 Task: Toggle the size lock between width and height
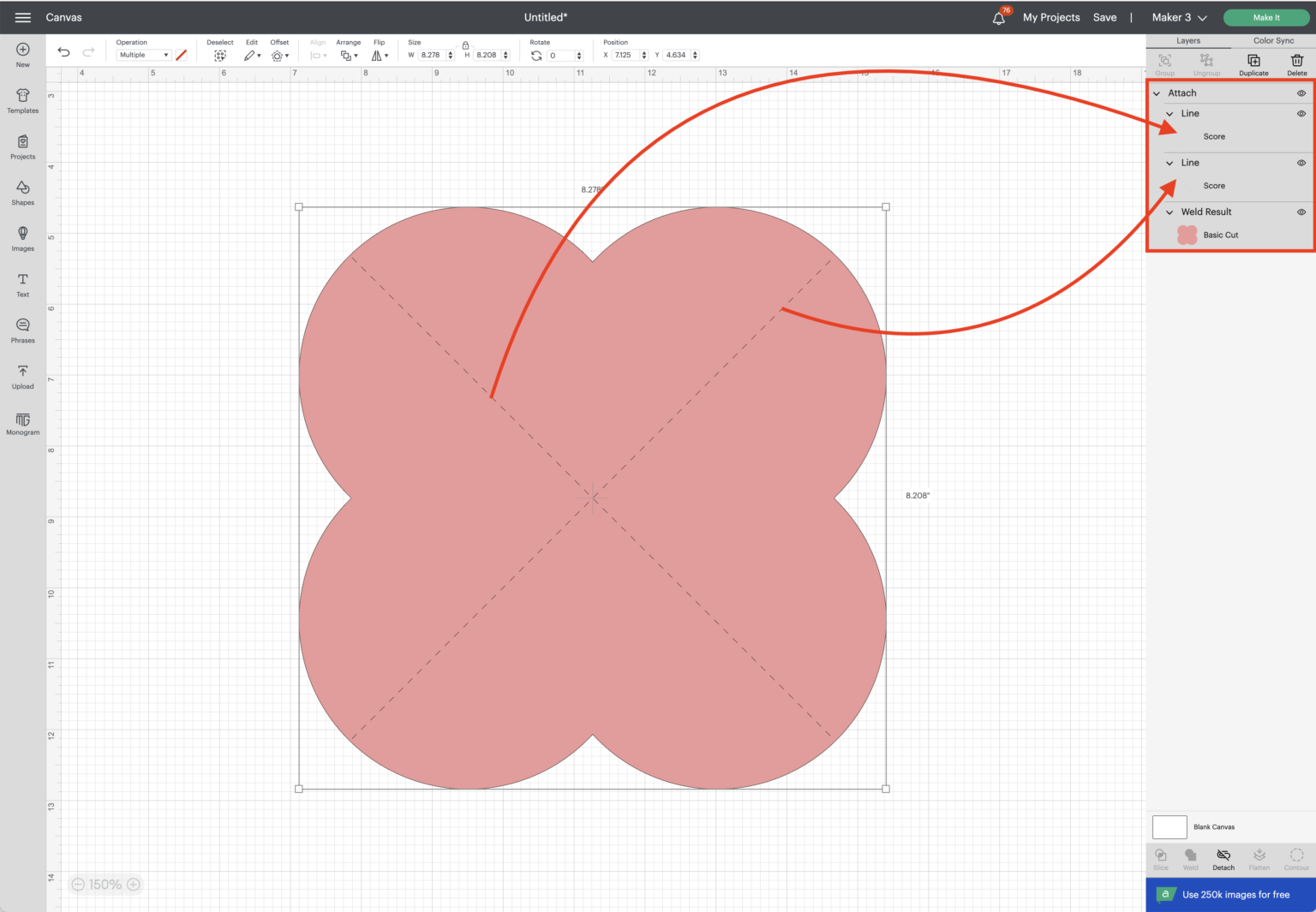point(465,45)
